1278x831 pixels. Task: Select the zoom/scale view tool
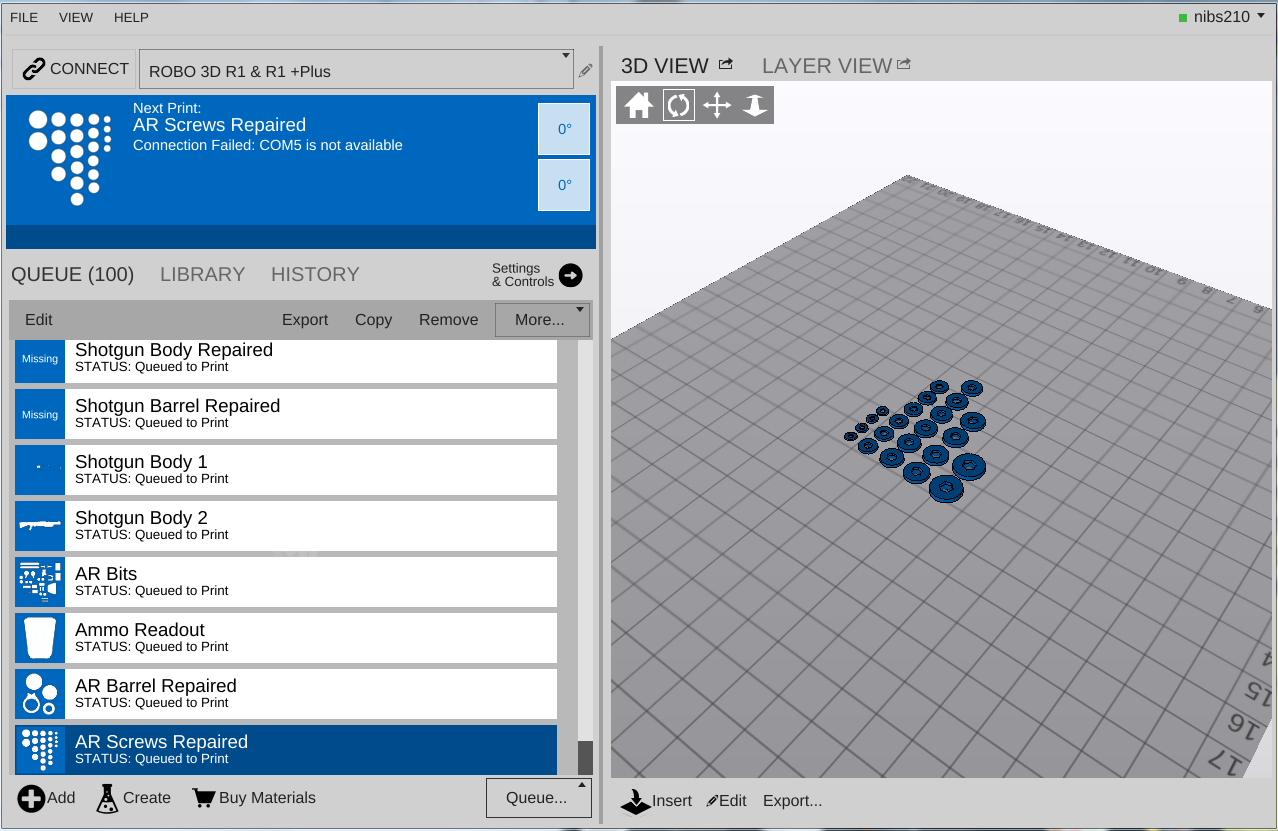pyautogui.click(x=754, y=105)
